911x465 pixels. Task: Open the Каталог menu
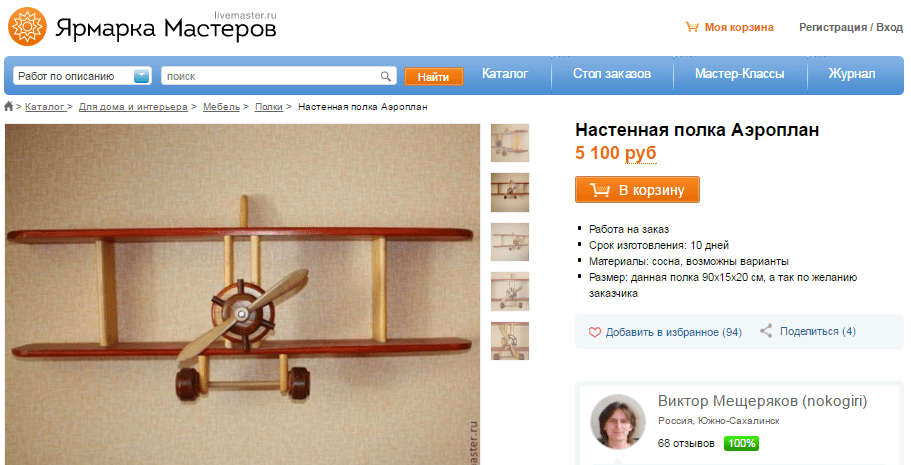click(x=505, y=74)
